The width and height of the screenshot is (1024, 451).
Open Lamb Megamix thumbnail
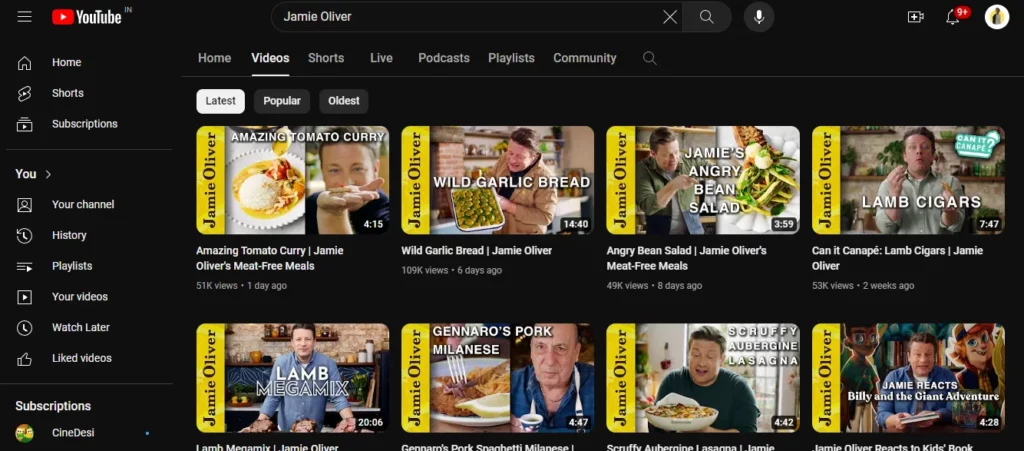293,378
